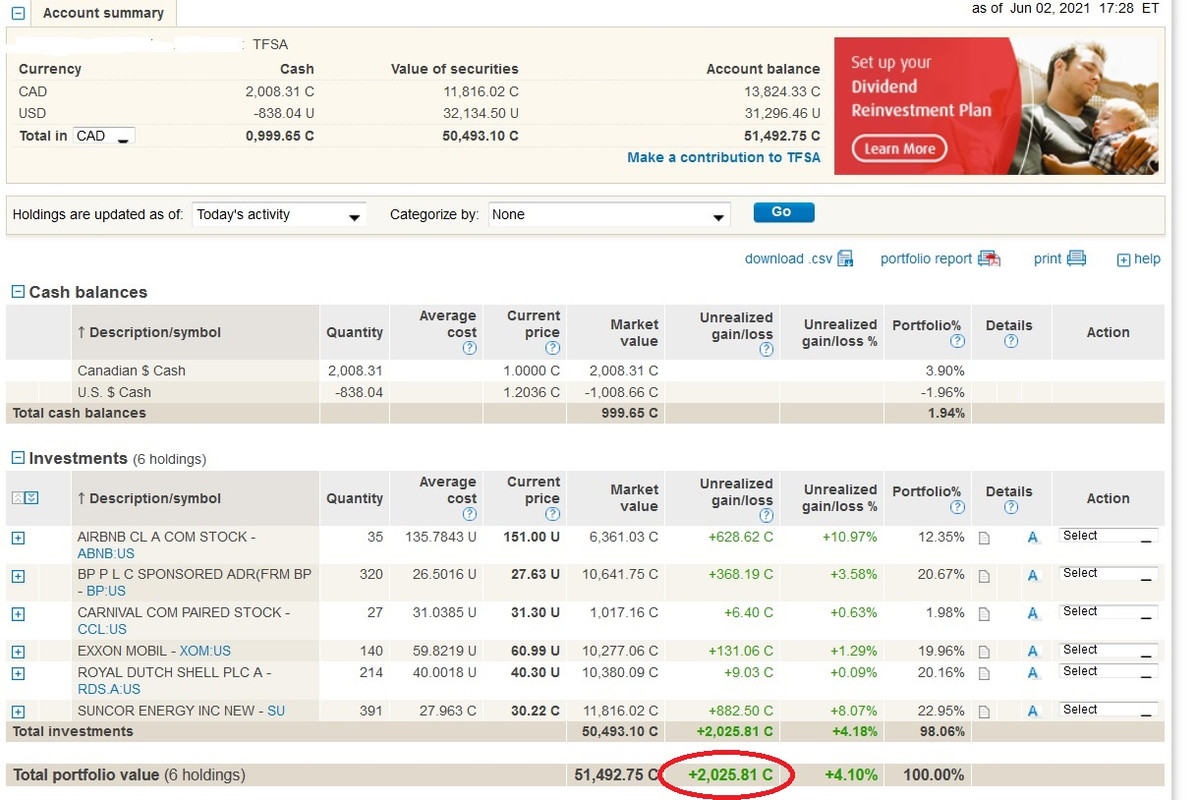Open the Total in currency dropdown
This screenshot has width=1194, height=800.
(104, 136)
